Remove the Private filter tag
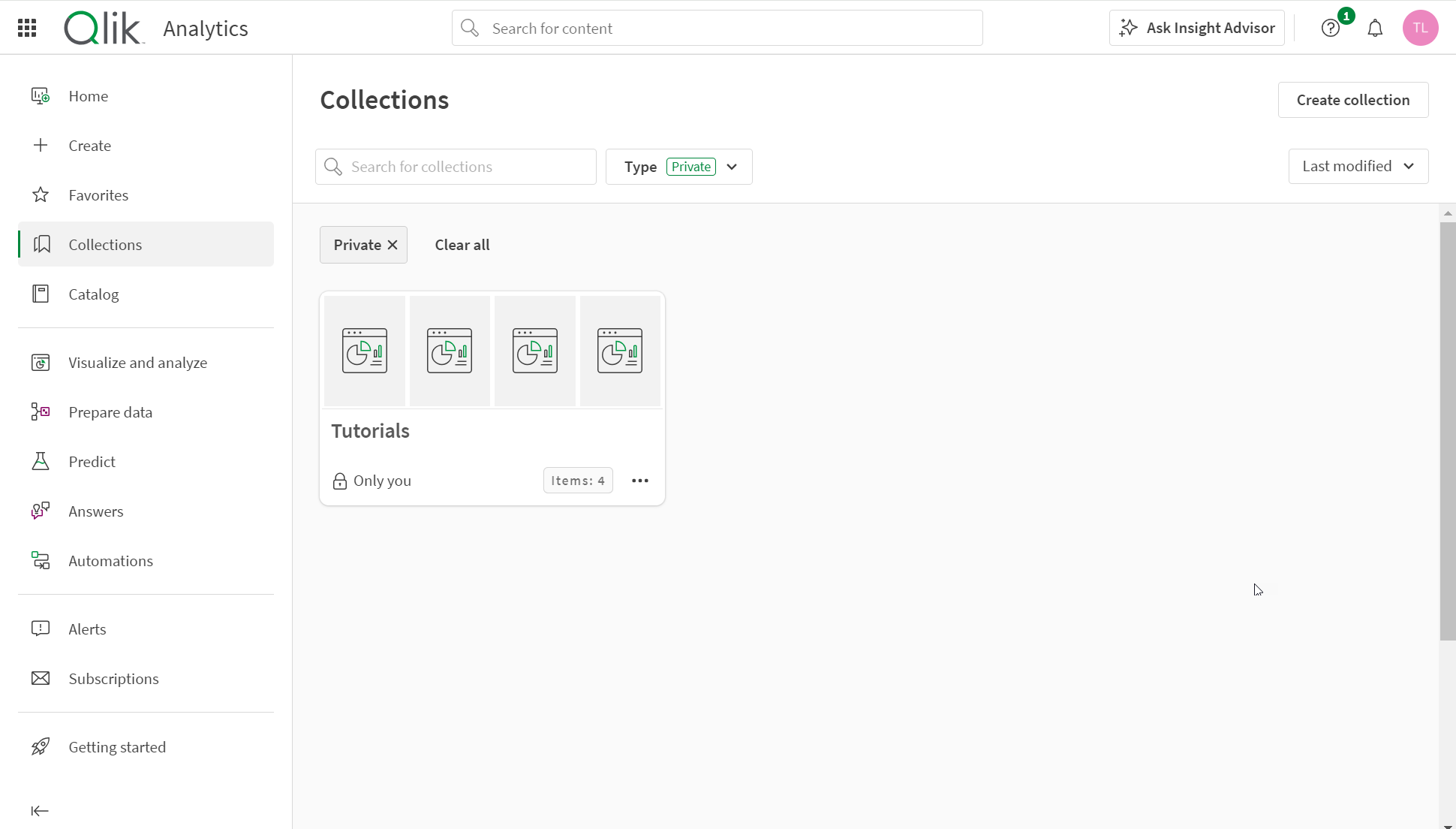 click(392, 245)
